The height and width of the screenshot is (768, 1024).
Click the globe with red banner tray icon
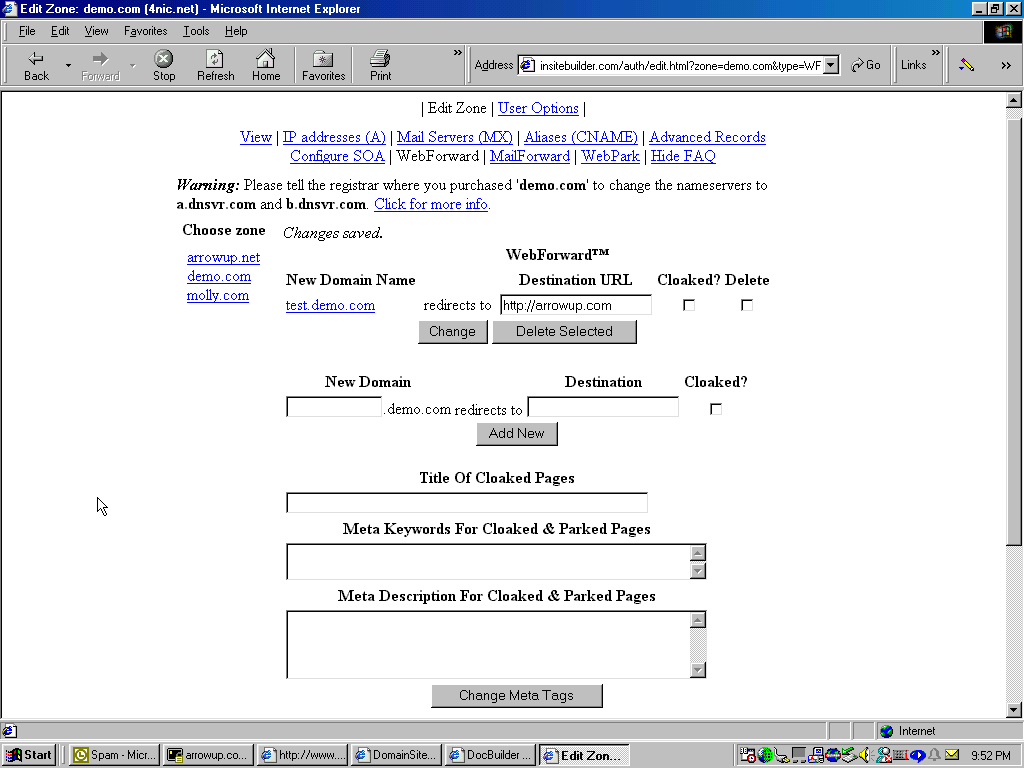point(832,755)
